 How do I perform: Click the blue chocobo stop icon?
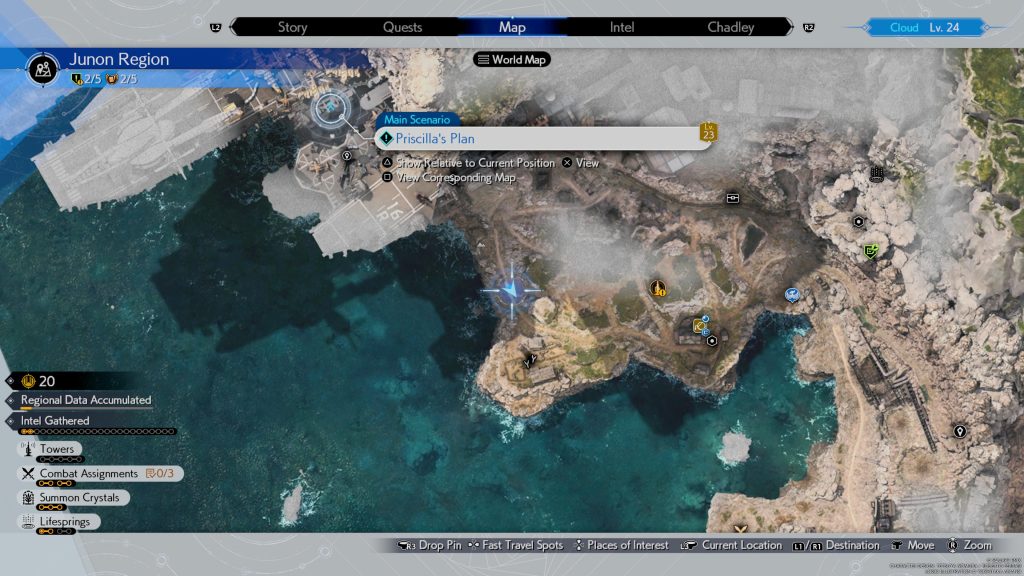(x=792, y=295)
